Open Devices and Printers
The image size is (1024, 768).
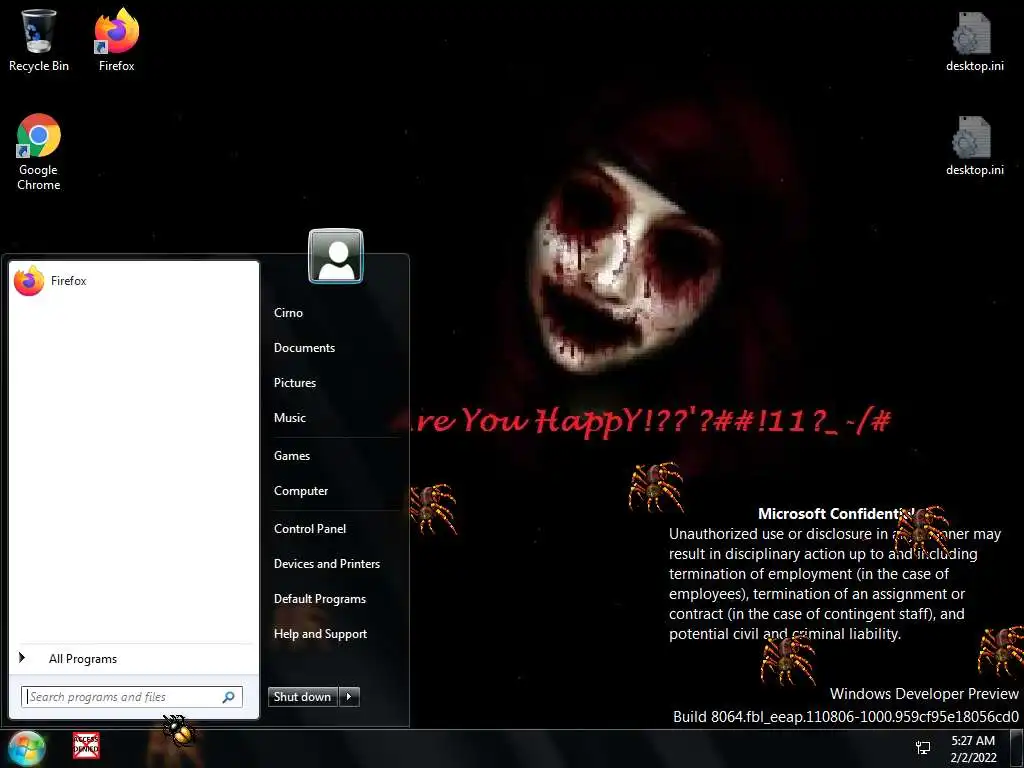click(x=327, y=564)
